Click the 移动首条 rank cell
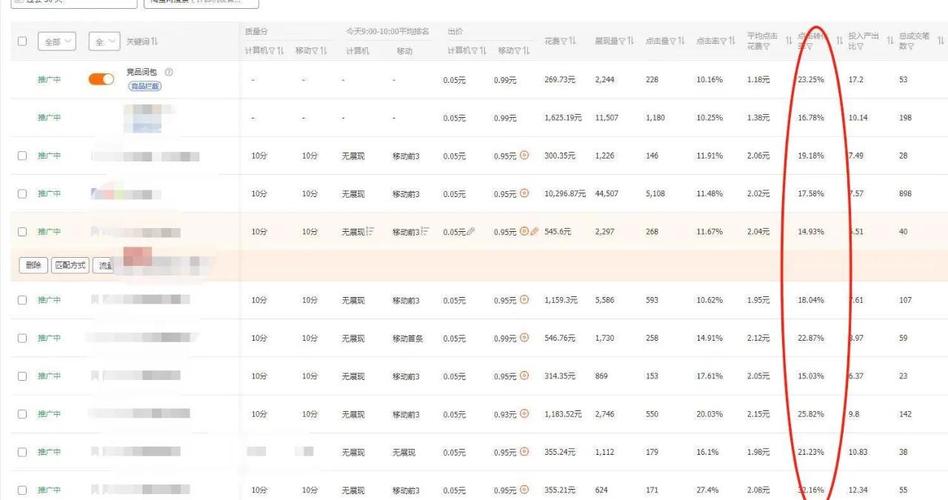This screenshot has height=500, width=948. click(x=407, y=339)
